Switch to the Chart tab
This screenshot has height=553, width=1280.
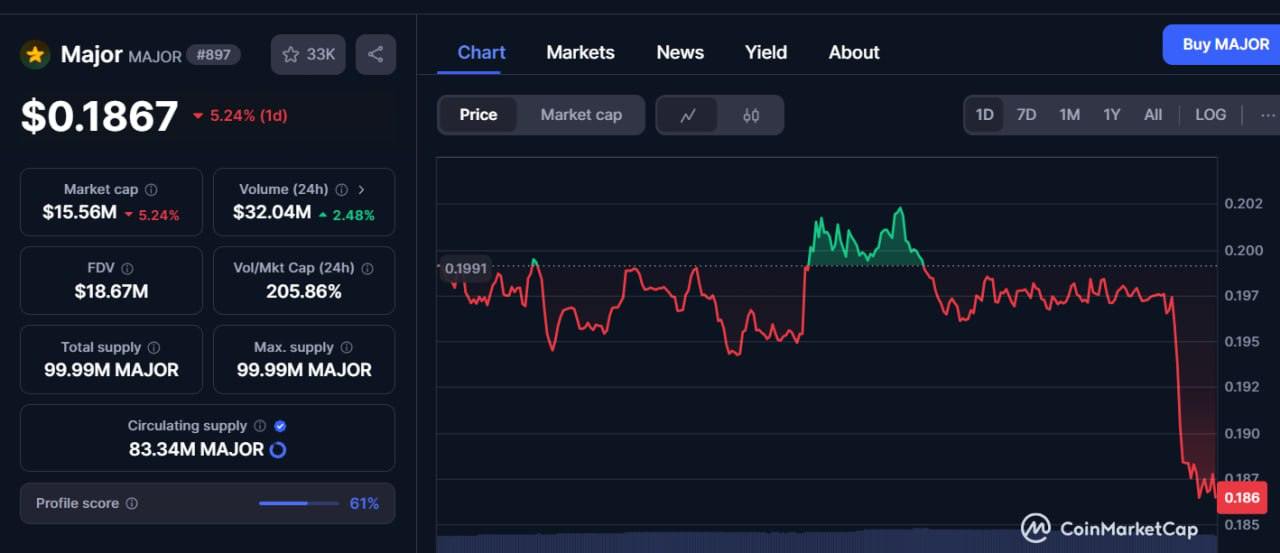(x=481, y=53)
